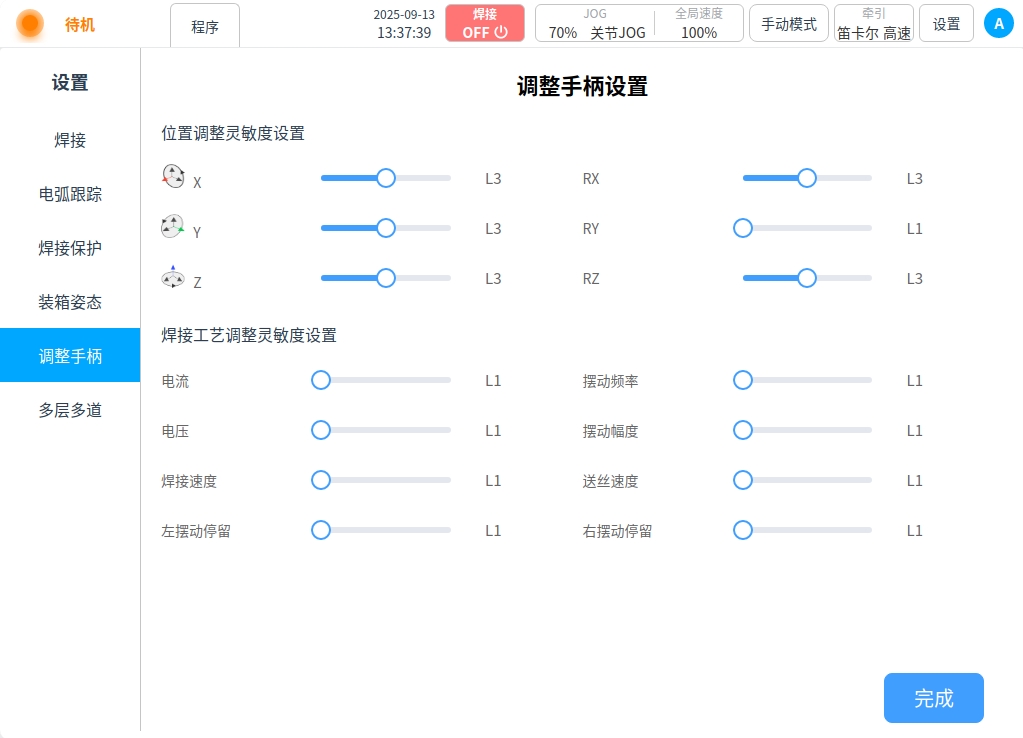Screen dimensions: 1023x738
Task: Click the X axis orientation icon
Action: [x=173, y=177]
